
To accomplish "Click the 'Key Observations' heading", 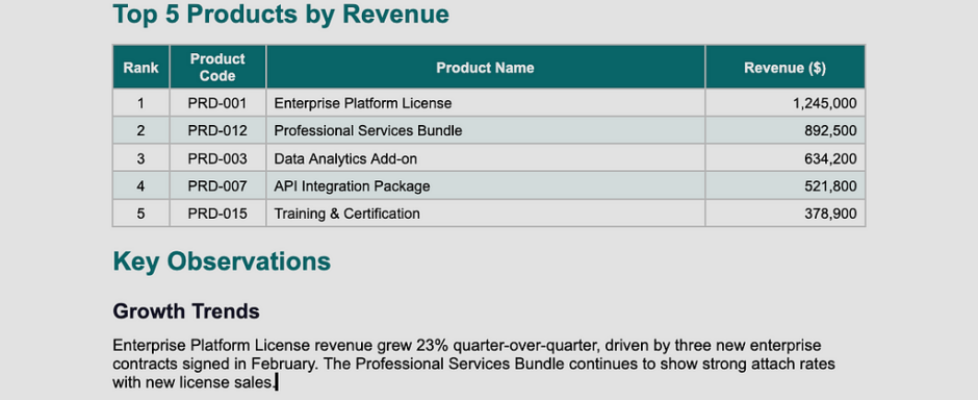I will [221, 262].
